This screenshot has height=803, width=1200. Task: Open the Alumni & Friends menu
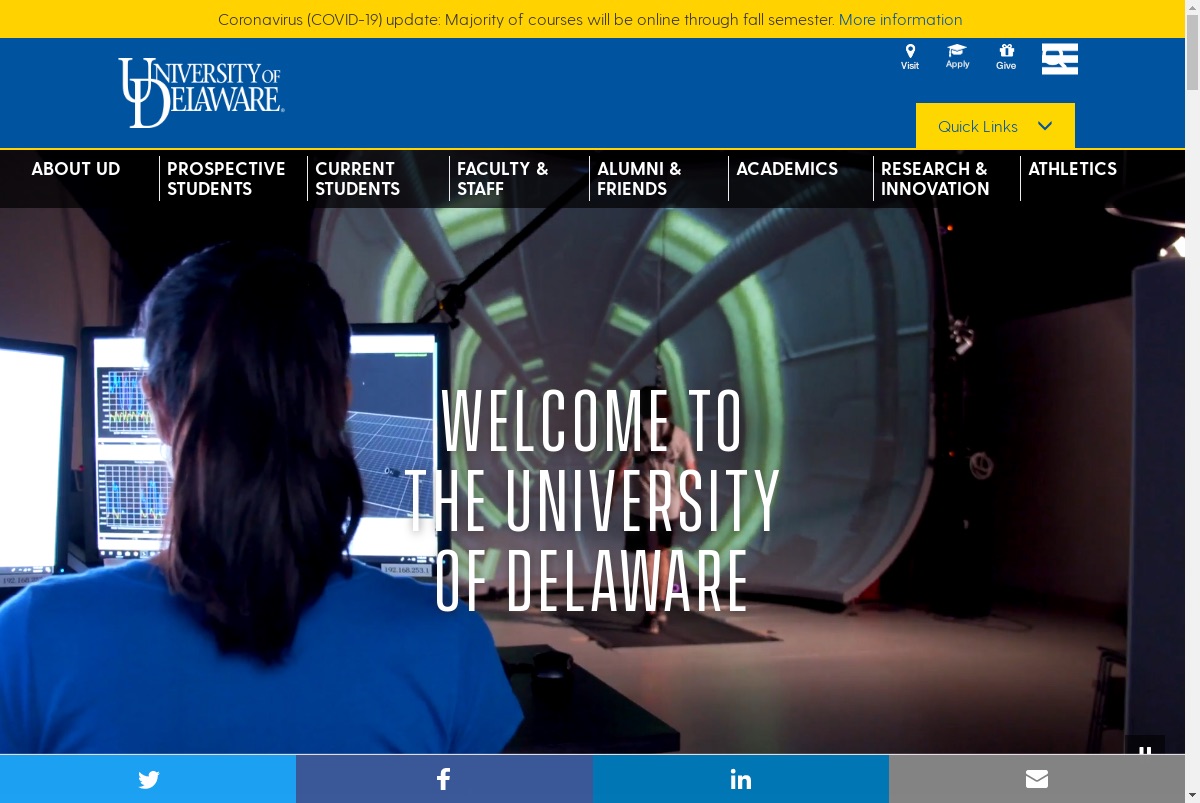click(640, 179)
